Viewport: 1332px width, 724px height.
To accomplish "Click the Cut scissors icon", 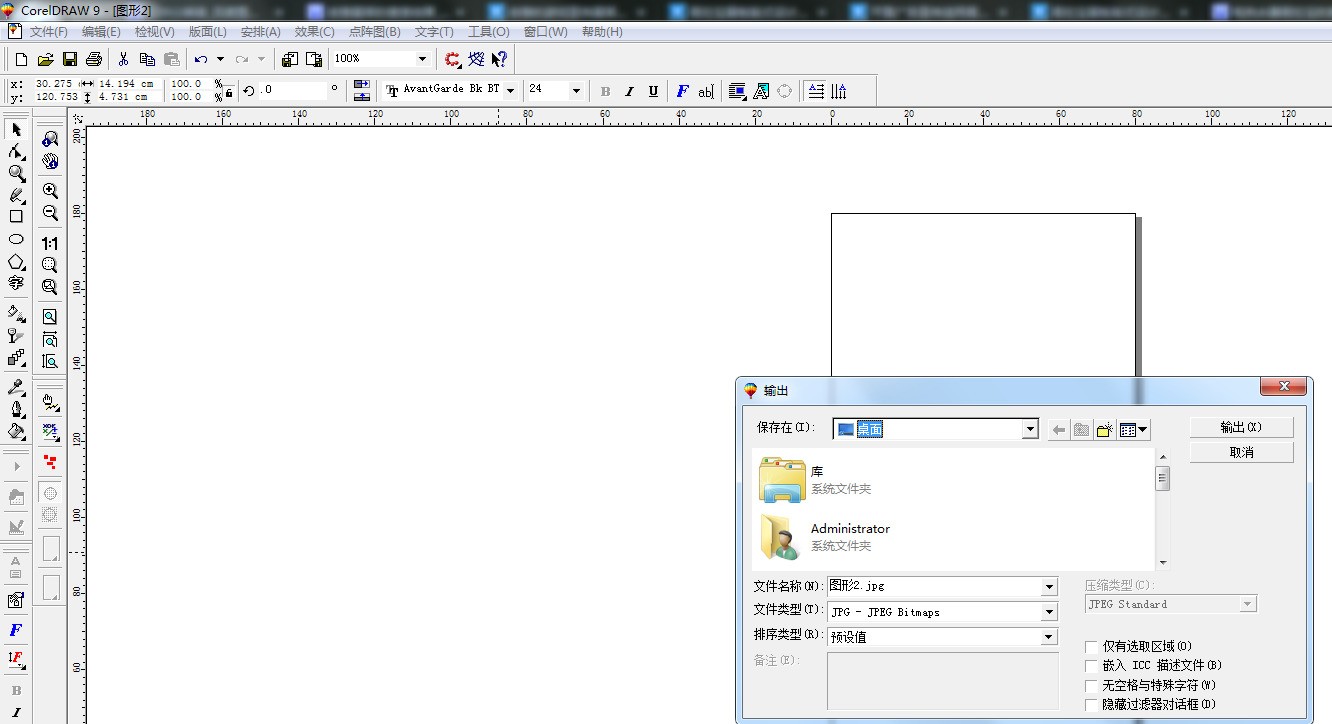I will tap(124, 59).
